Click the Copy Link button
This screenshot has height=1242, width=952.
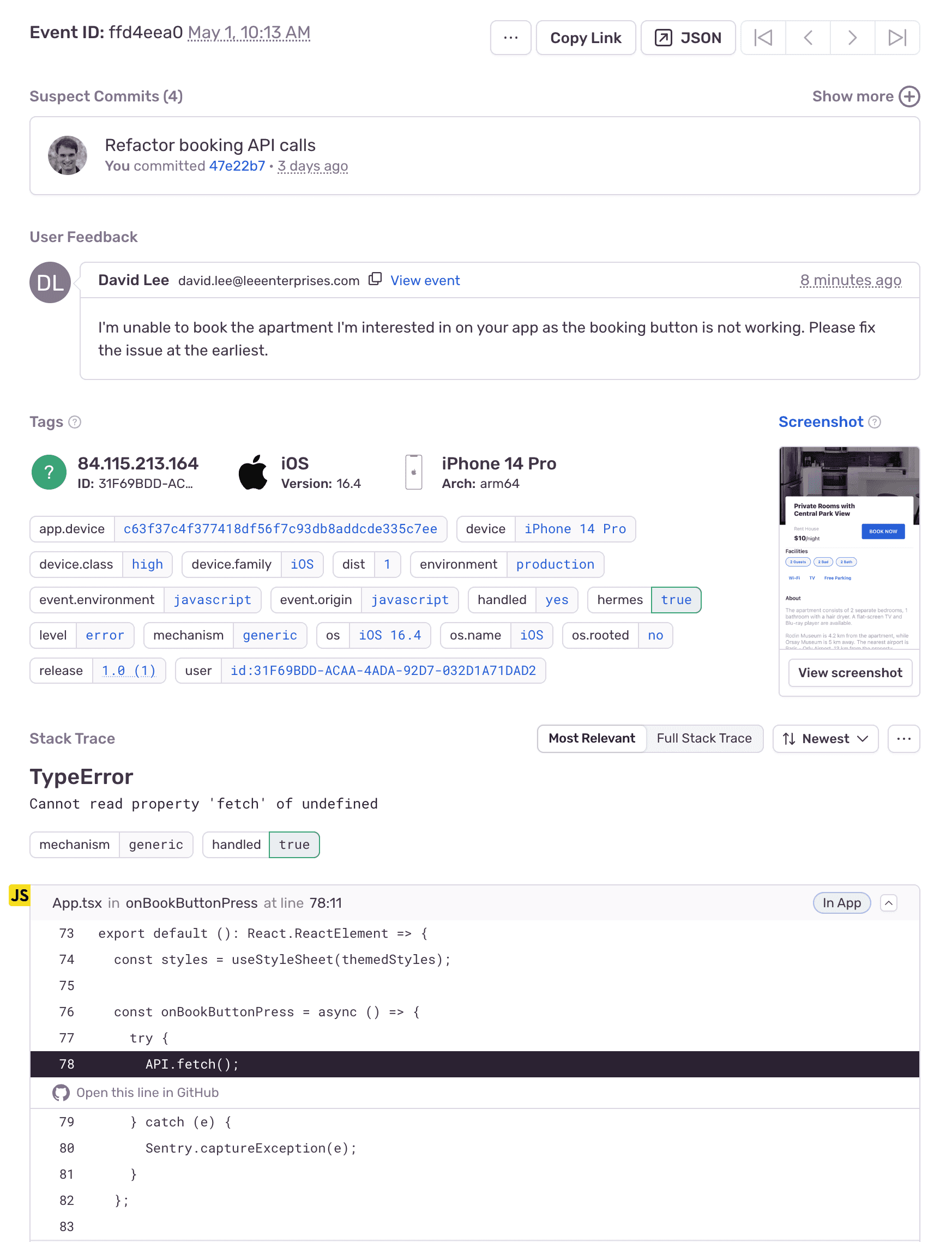[x=586, y=38]
